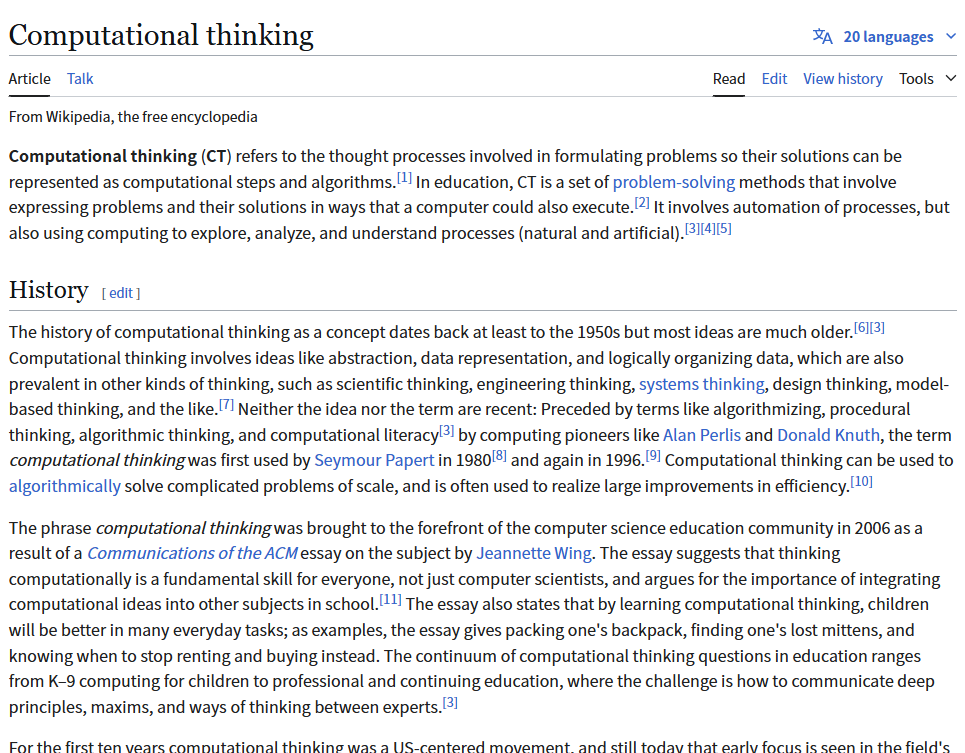Jump to citation [4] in intro
Image resolution: width=965 pixels, height=753 pixels.
click(708, 228)
